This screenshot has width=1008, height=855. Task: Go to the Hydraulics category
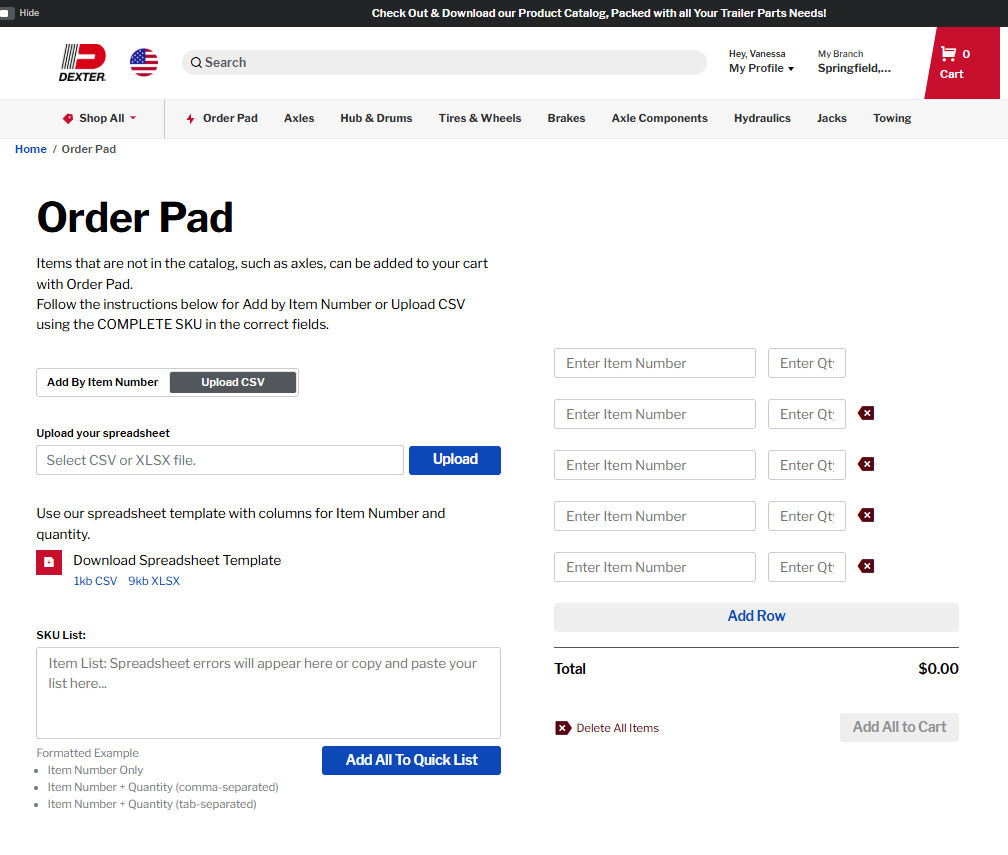tap(762, 118)
